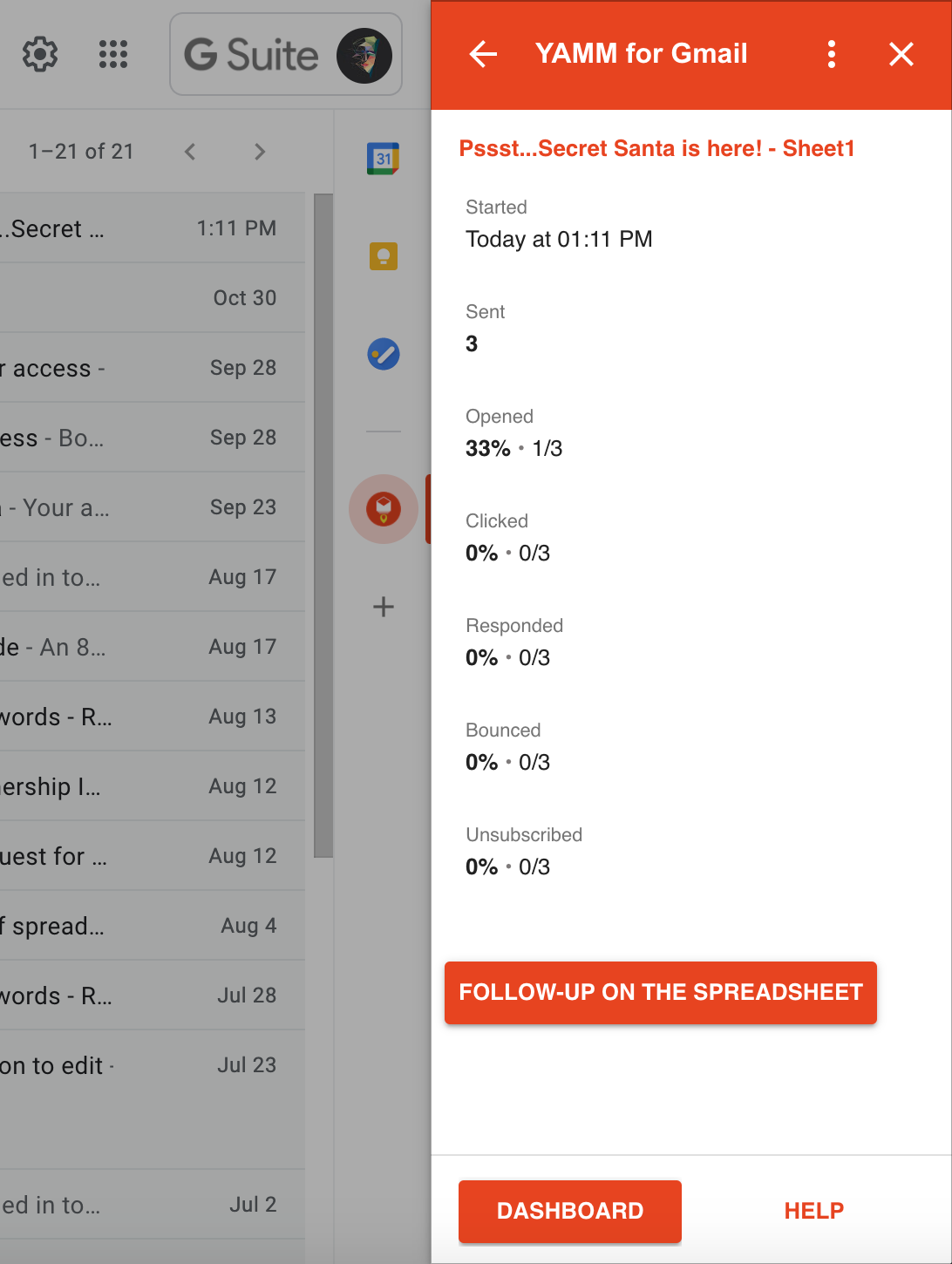Go to the previous page of emails

pyautogui.click(x=189, y=151)
